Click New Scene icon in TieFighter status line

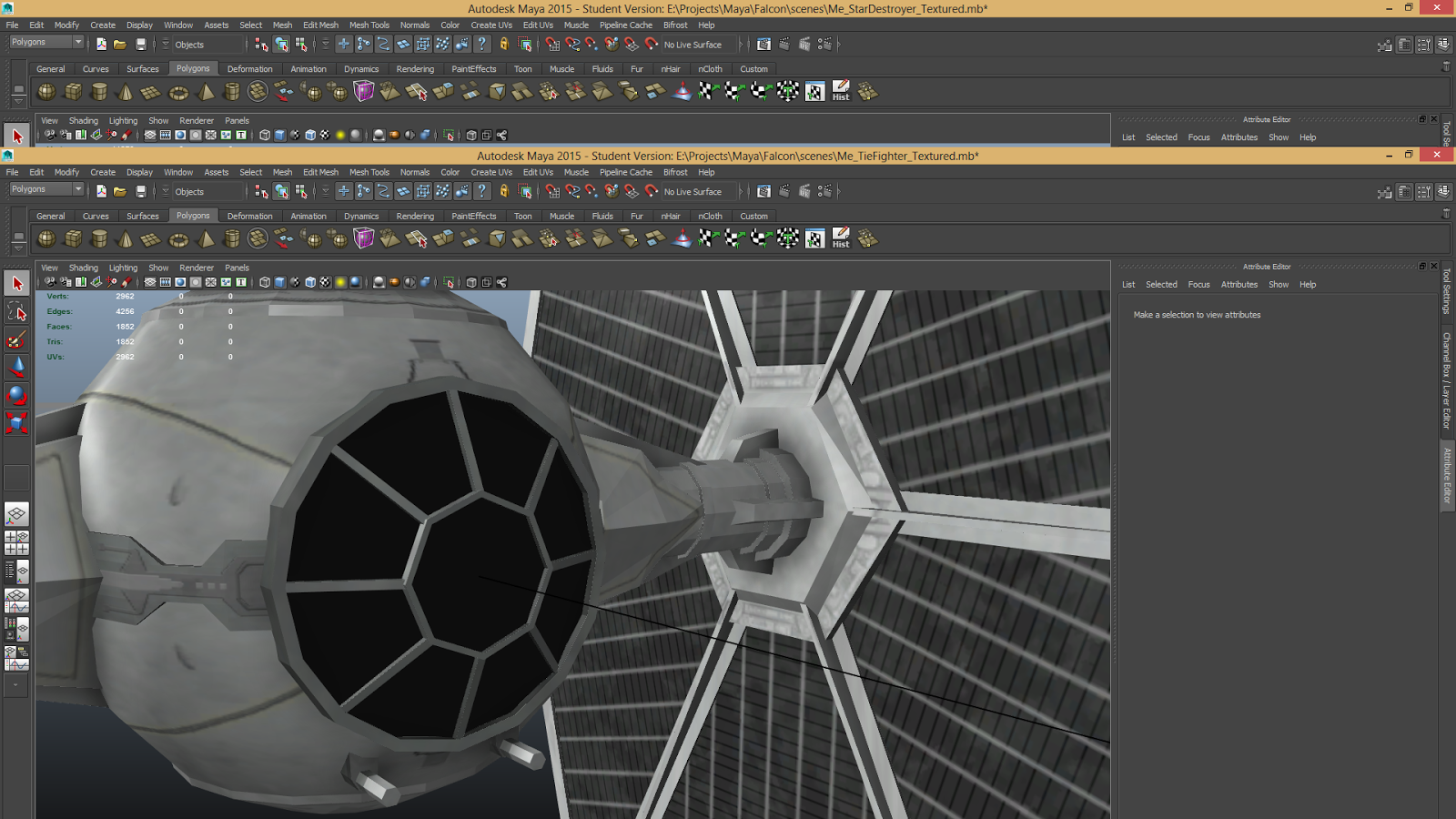[101, 191]
